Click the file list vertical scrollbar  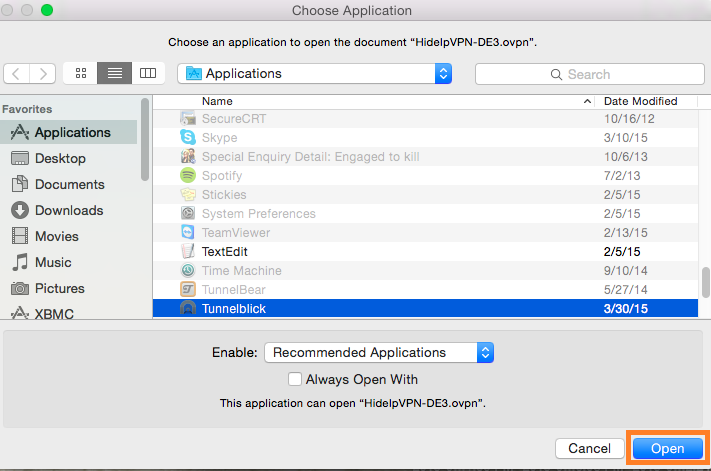click(x=705, y=282)
